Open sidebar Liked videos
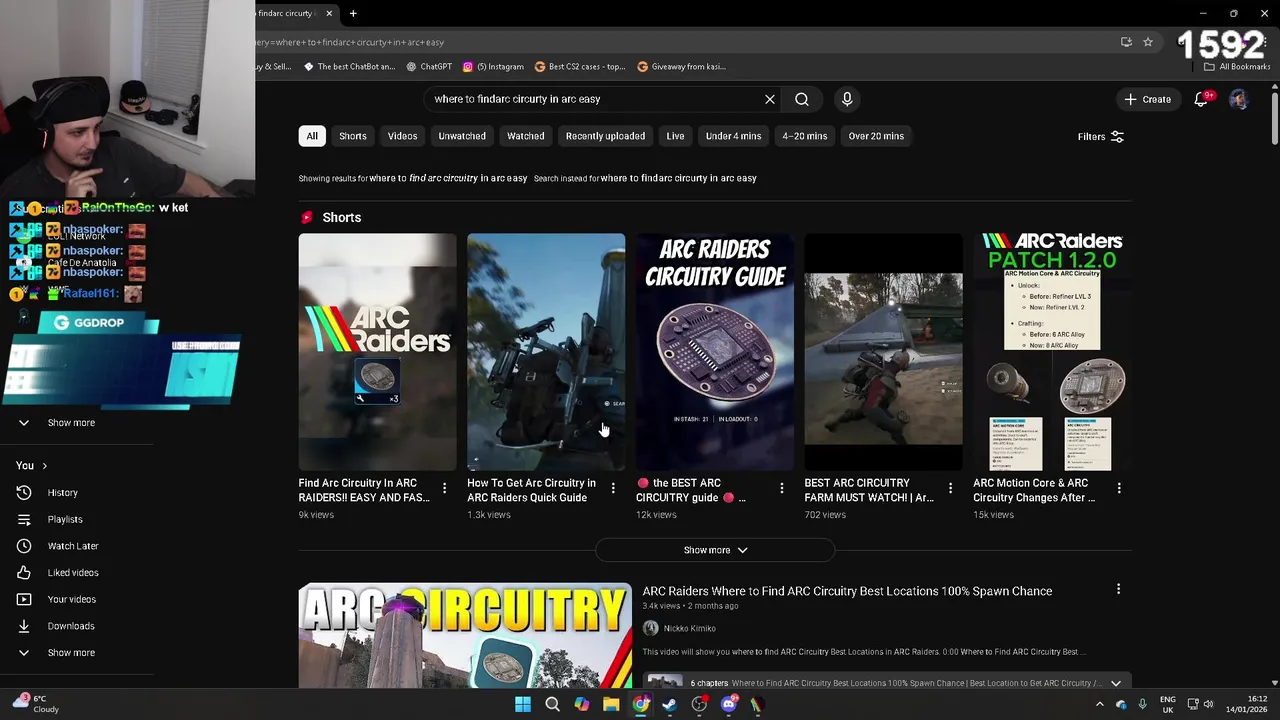This screenshot has width=1280, height=720. 73,573
